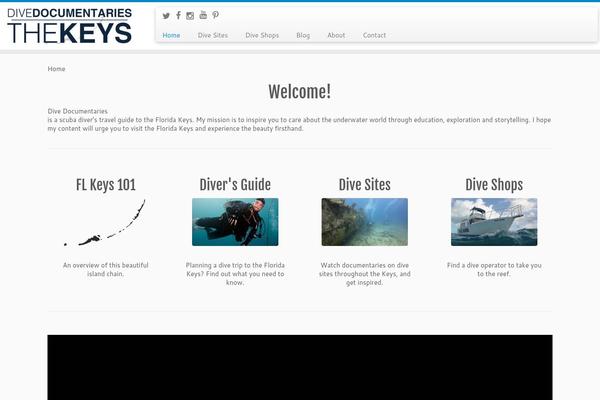Go to the Blog menu item

pos(303,35)
